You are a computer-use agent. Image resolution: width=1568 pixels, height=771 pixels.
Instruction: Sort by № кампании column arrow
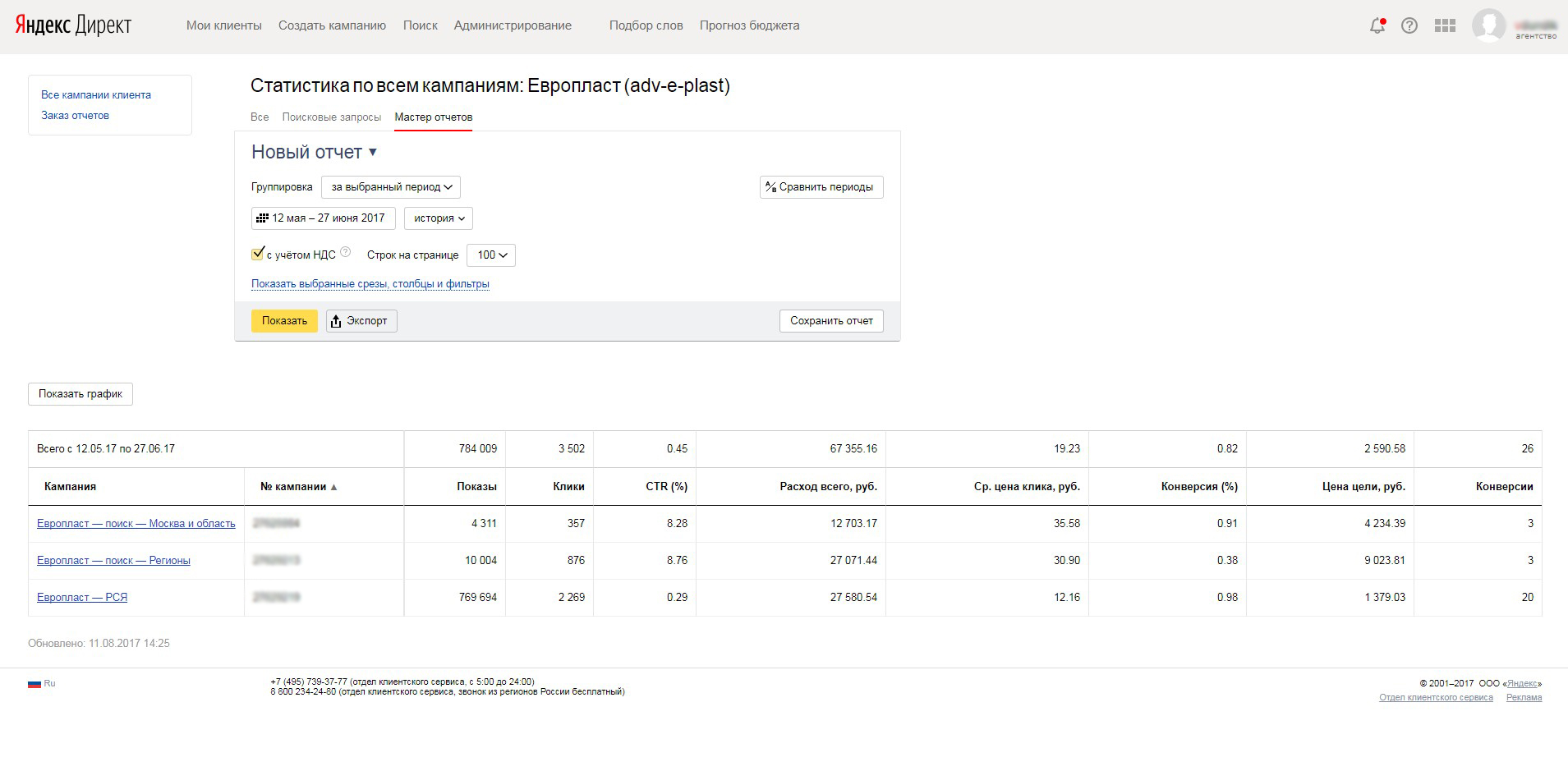point(333,487)
